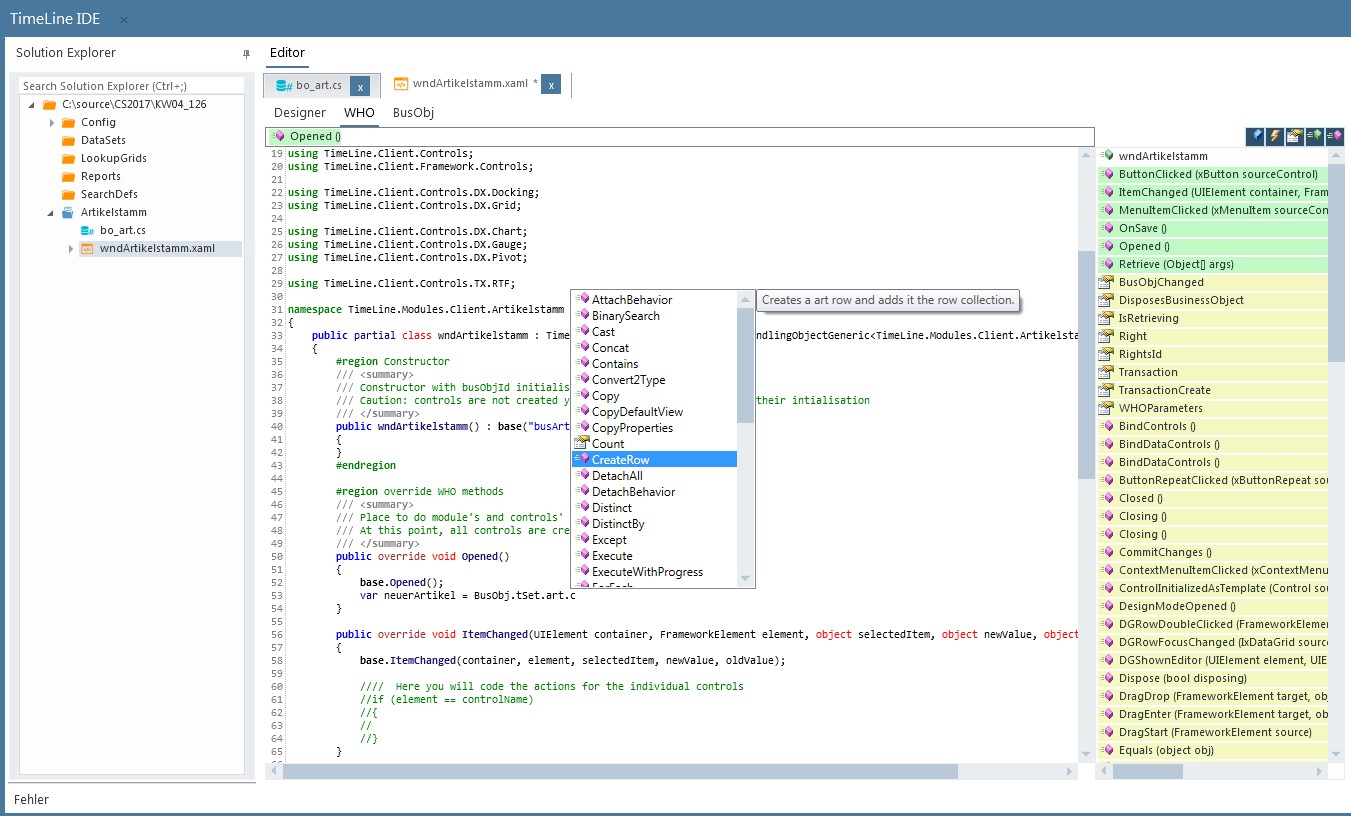Select OnSave () in the member list

point(1214,228)
